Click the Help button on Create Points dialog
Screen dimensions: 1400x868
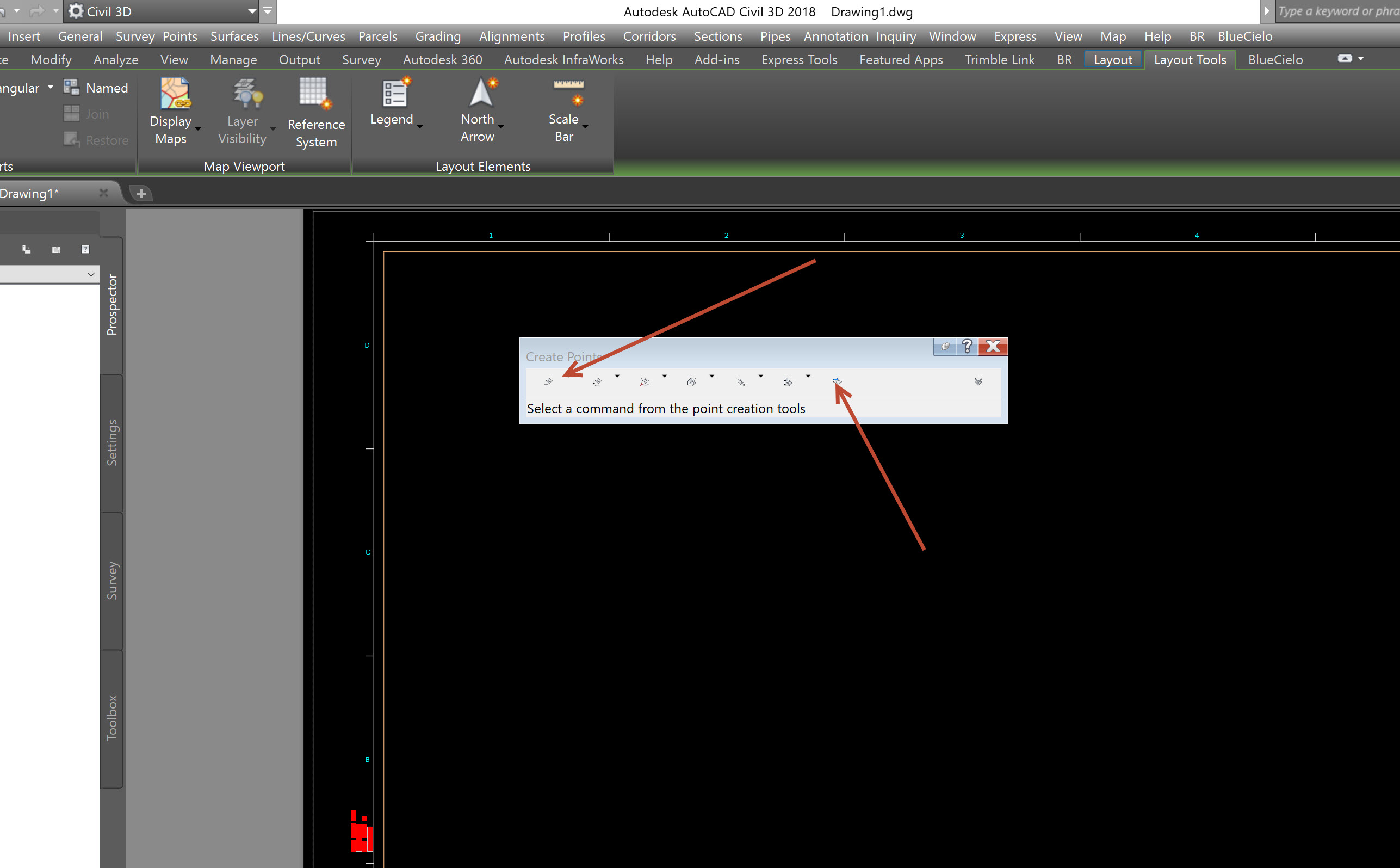pyautogui.click(x=968, y=346)
